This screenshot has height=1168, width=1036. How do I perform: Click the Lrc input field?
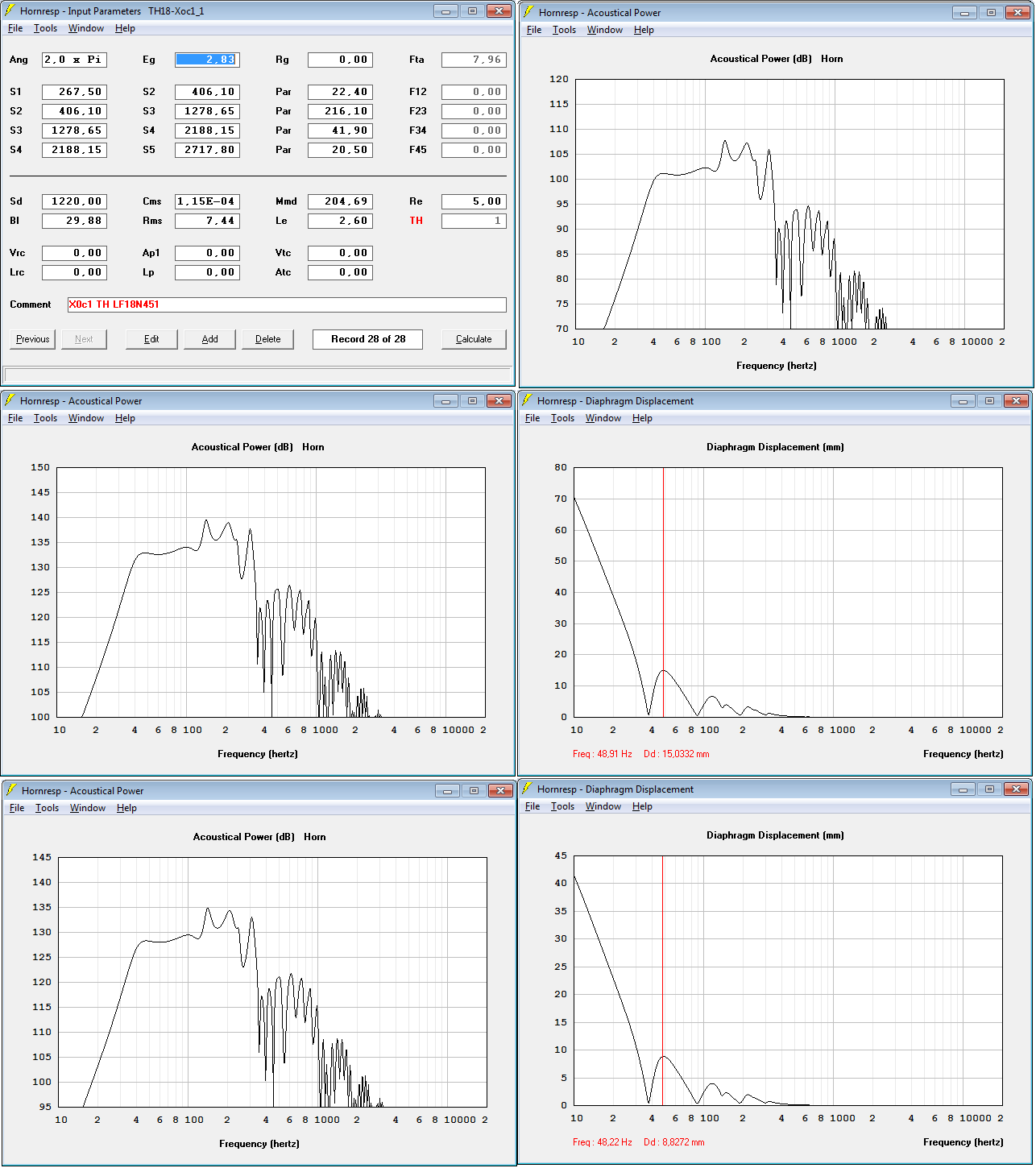(74, 272)
